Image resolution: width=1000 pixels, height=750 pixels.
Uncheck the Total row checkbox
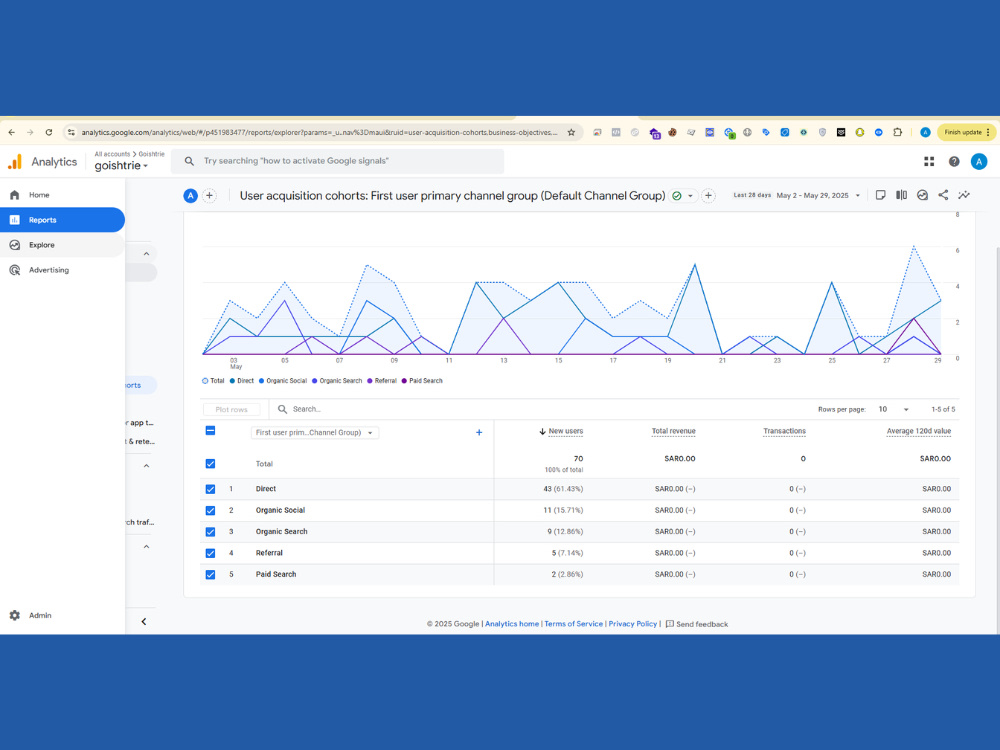tap(210, 464)
